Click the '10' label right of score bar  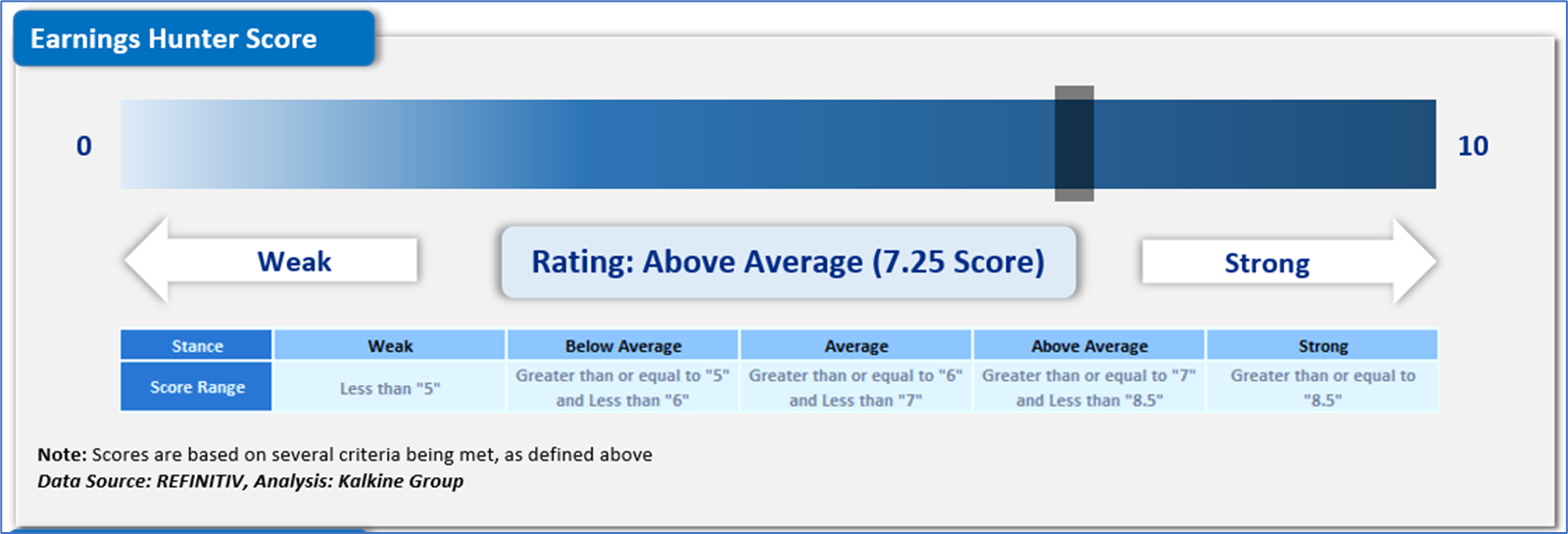coord(1473,146)
